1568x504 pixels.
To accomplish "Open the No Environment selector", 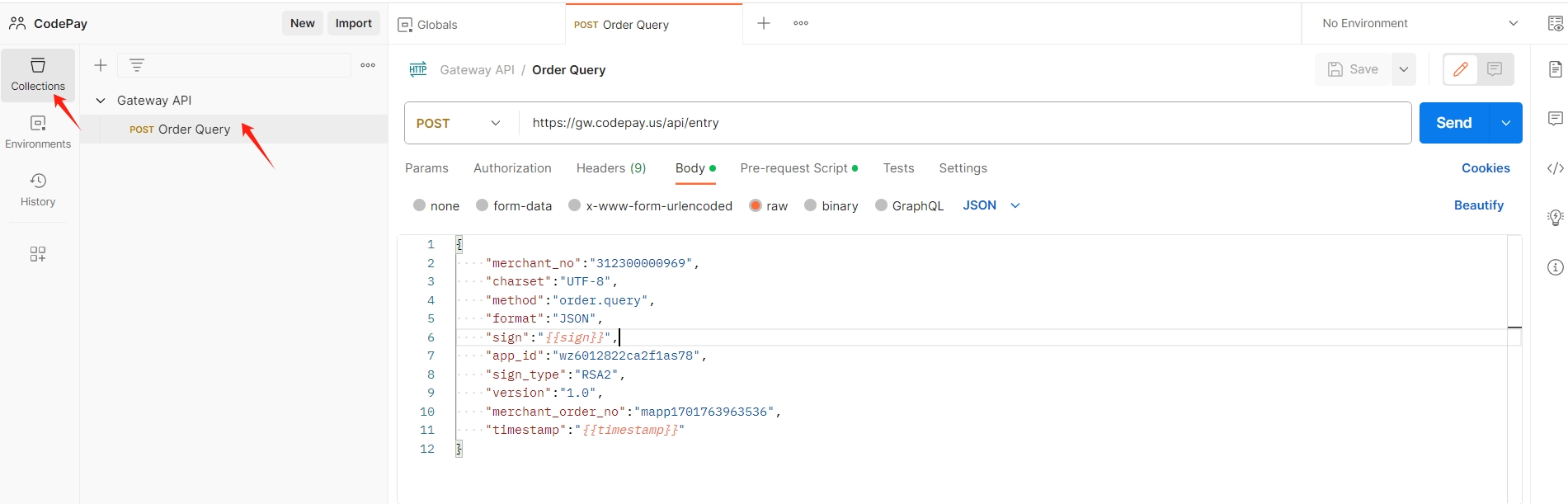I will pos(1420,23).
